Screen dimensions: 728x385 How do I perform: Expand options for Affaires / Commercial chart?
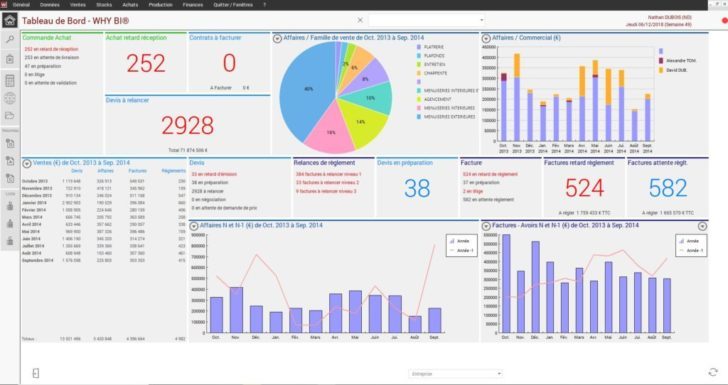pos(486,39)
